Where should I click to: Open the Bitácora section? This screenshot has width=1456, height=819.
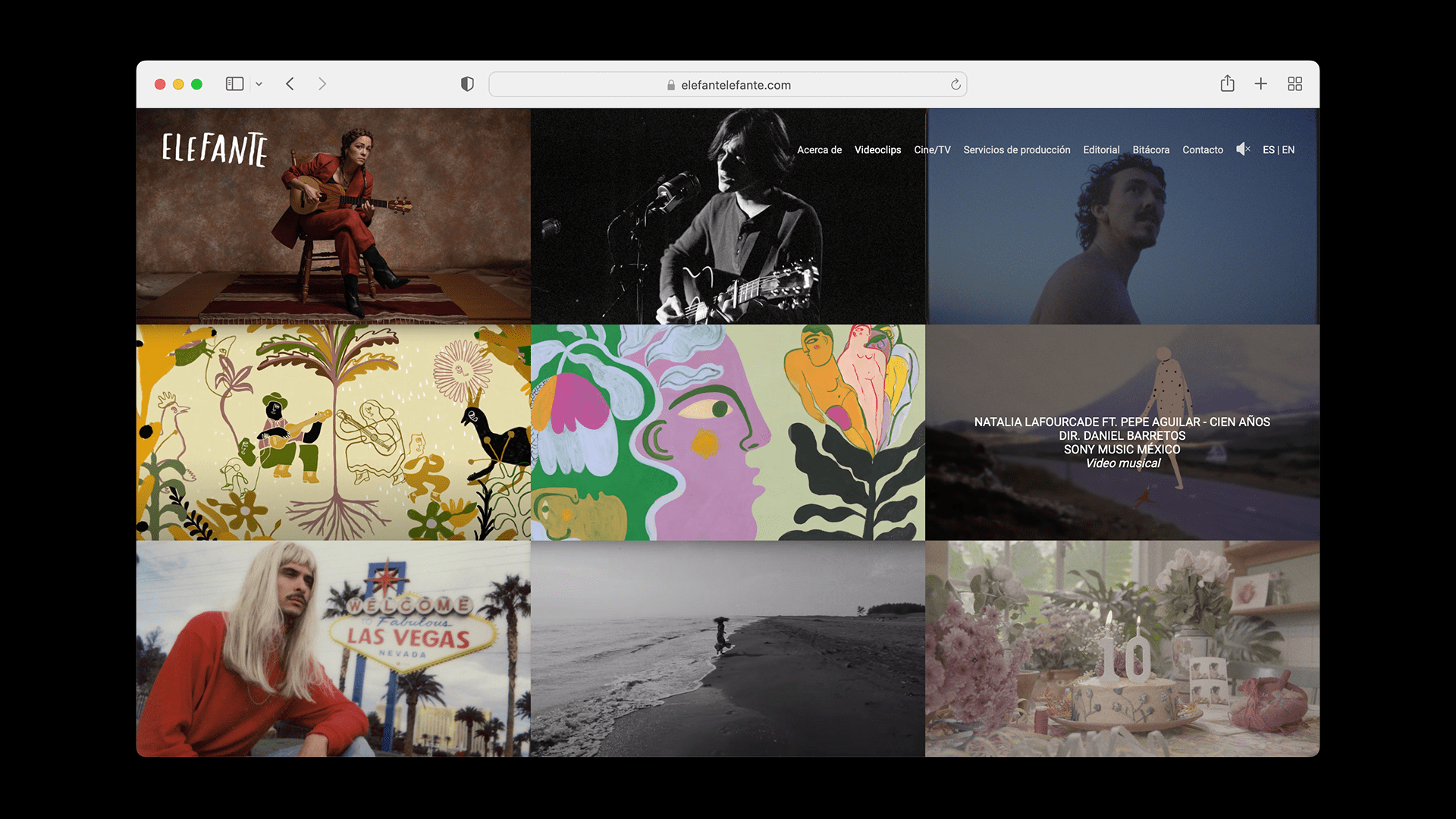tap(1150, 150)
